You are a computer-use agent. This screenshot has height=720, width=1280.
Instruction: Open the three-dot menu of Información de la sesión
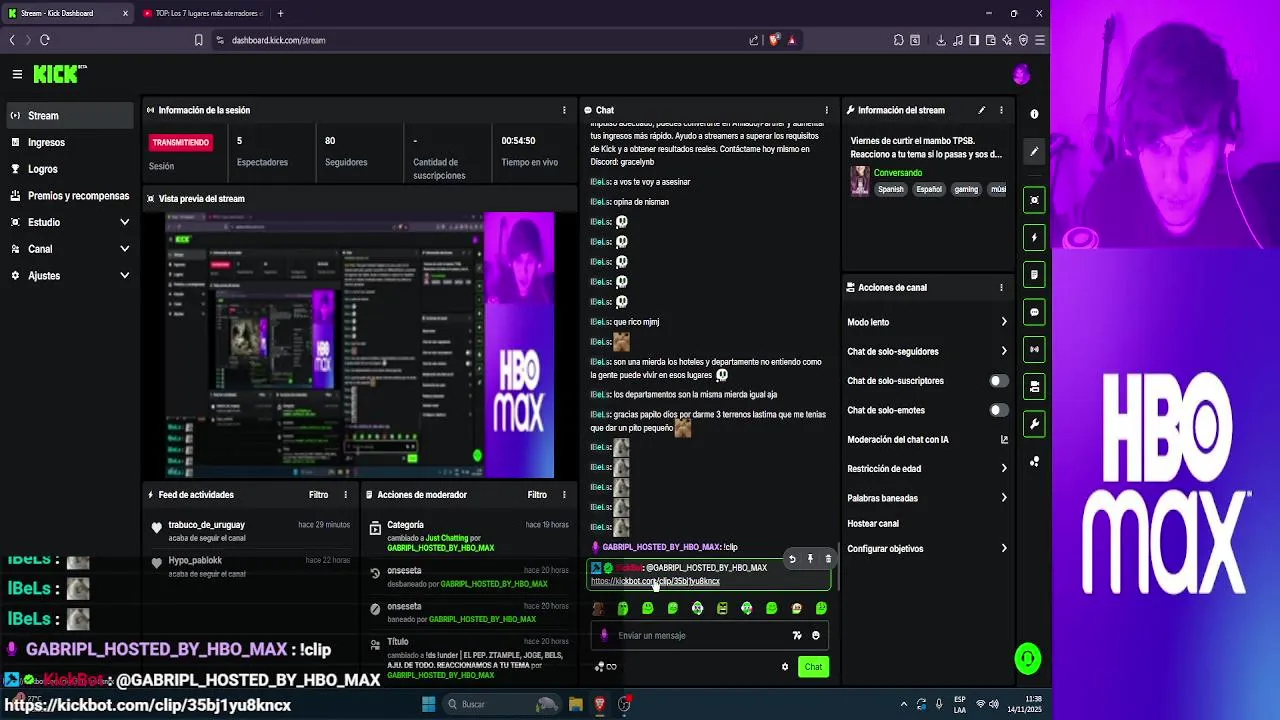pos(564,110)
